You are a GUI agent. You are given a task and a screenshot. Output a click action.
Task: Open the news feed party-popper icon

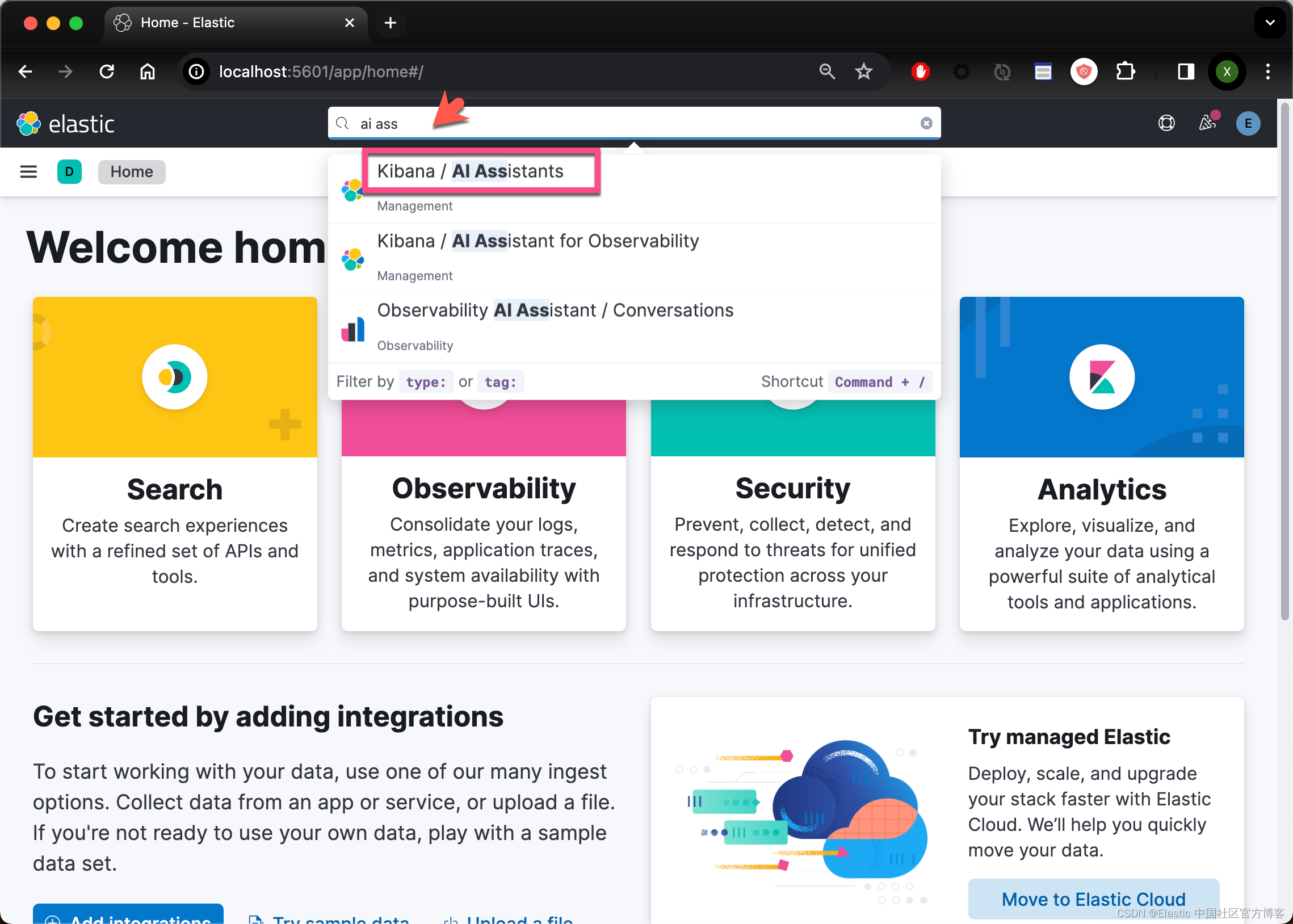pyautogui.click(x=1208, y=123)
